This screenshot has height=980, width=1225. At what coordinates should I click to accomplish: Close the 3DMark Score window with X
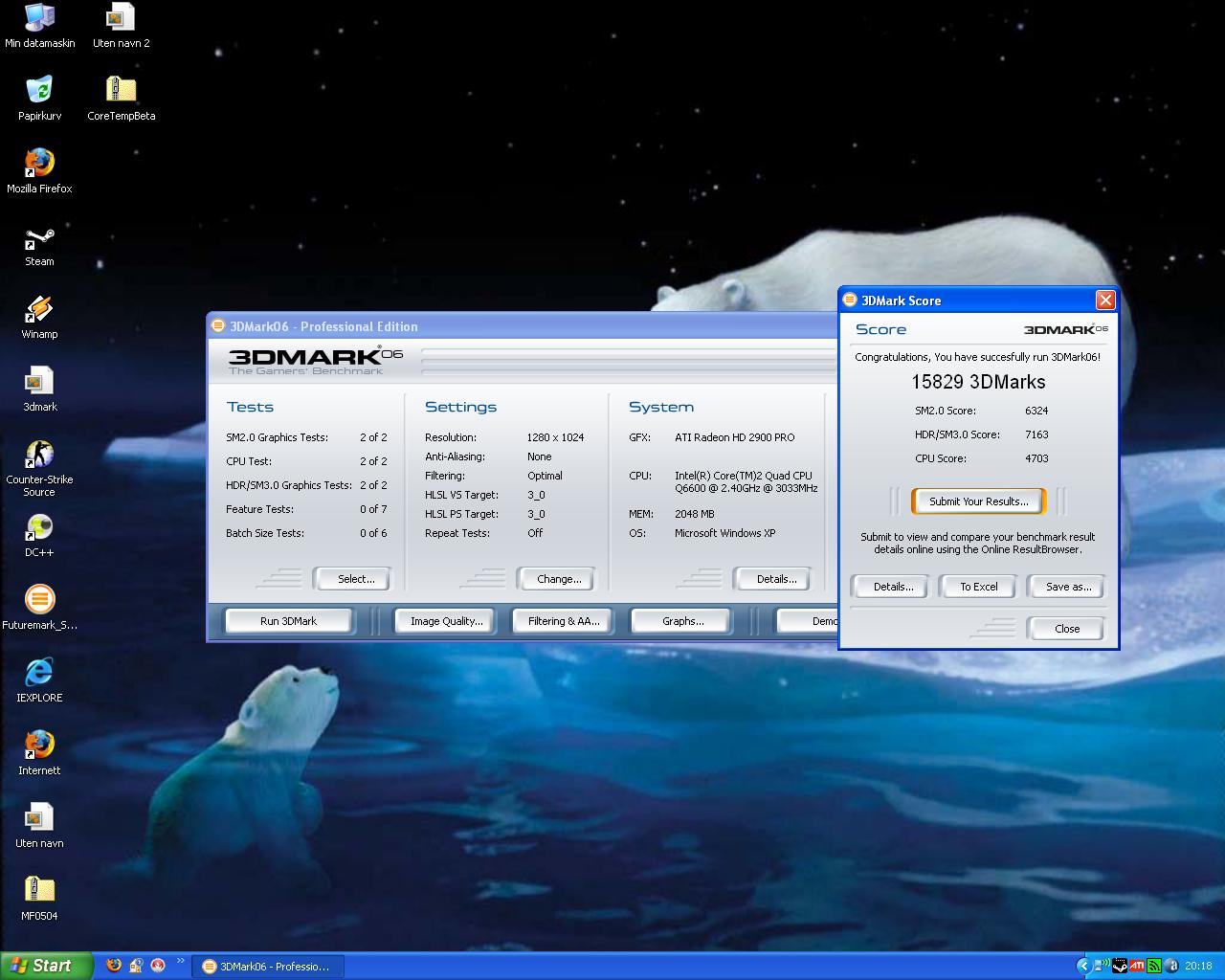click(1104, 301)
